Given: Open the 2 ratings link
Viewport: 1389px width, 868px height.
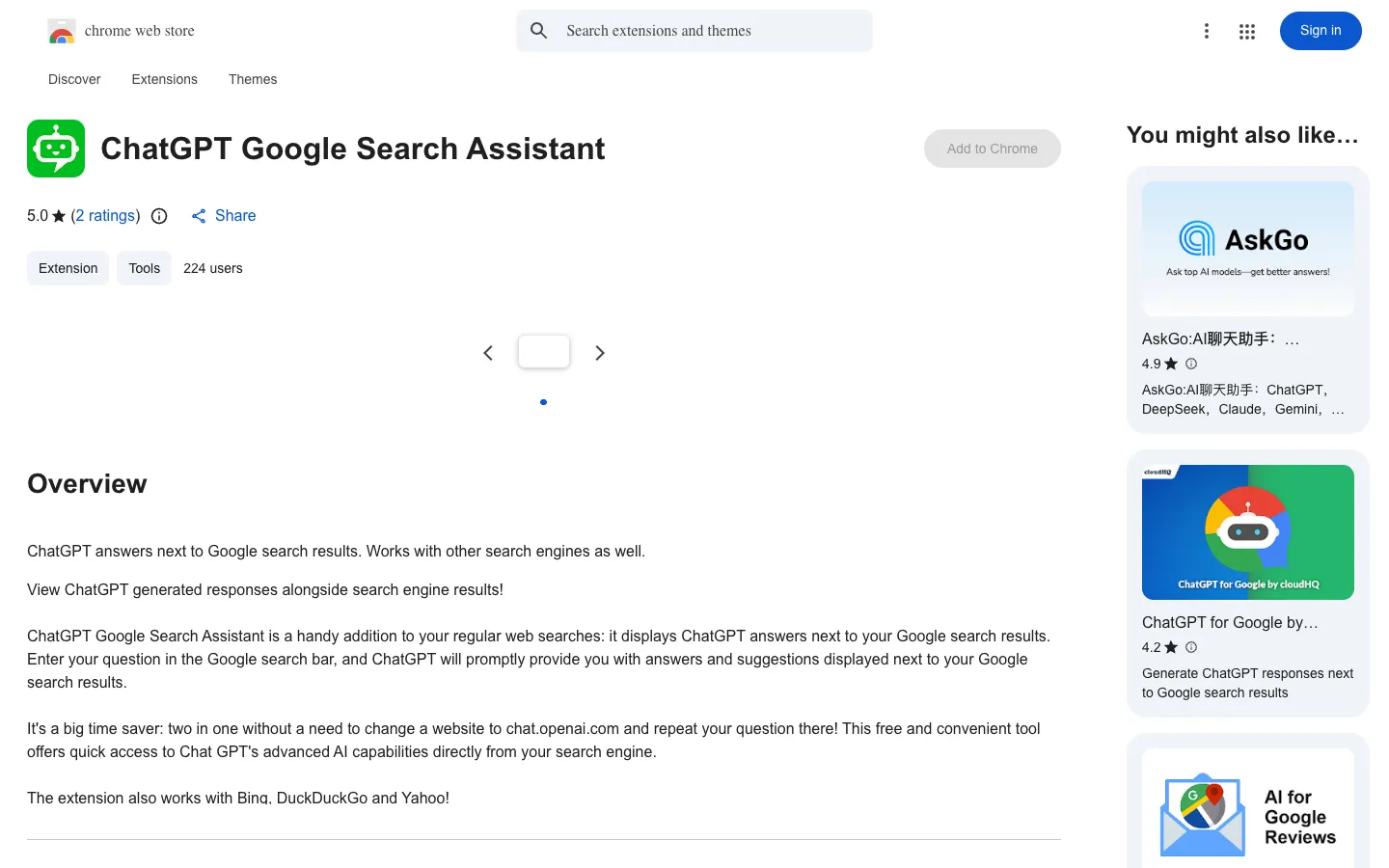Looking at the screenshot, I should [106, 216].
